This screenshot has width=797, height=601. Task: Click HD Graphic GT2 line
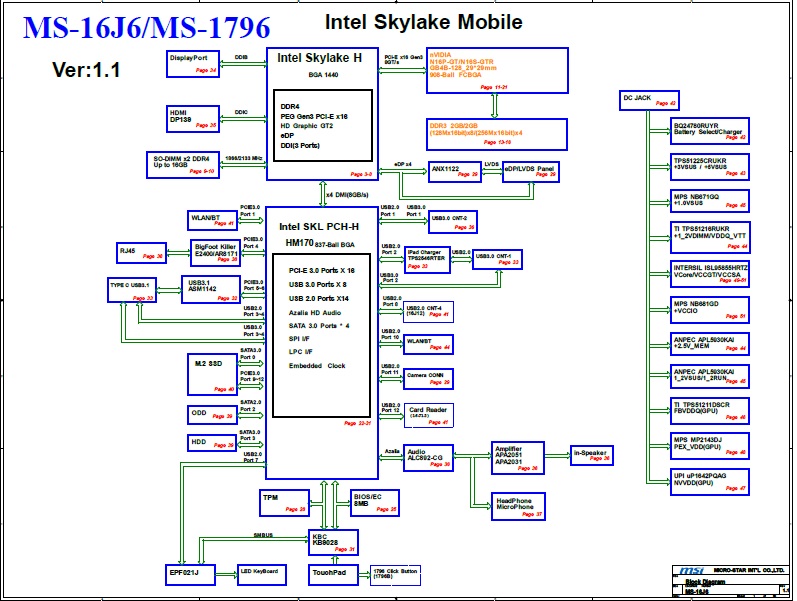point(306,126)
